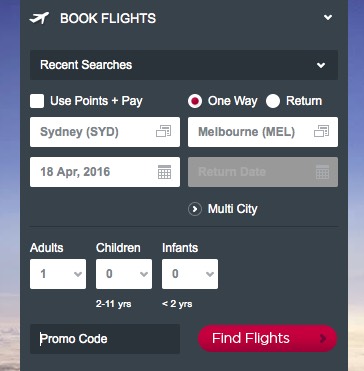
Task: Click the Promo Code input field
Action: point(105,339)
